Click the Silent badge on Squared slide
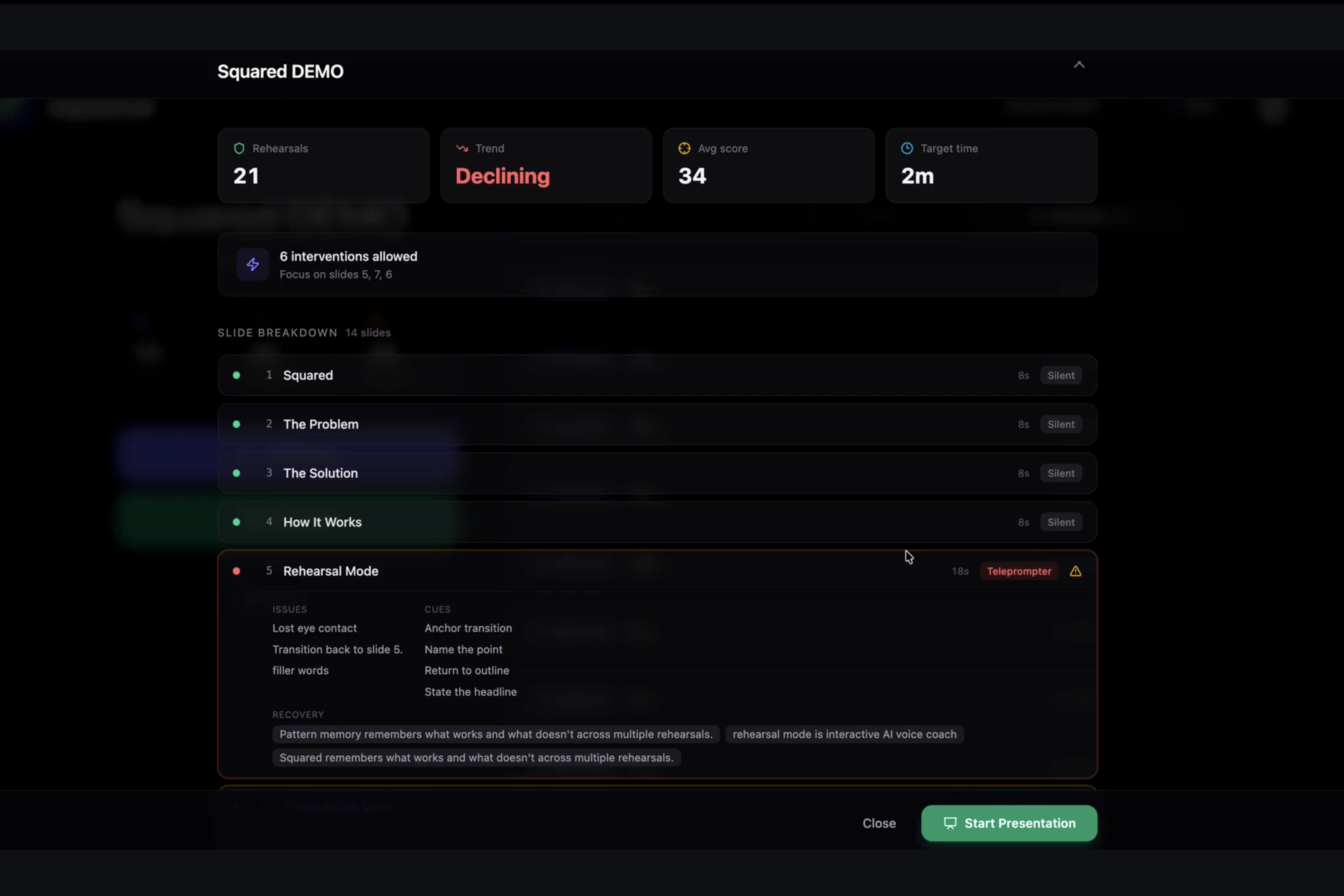This screenshot has height=896, width=1344. pyautogui.click(x=1060, y=376)
